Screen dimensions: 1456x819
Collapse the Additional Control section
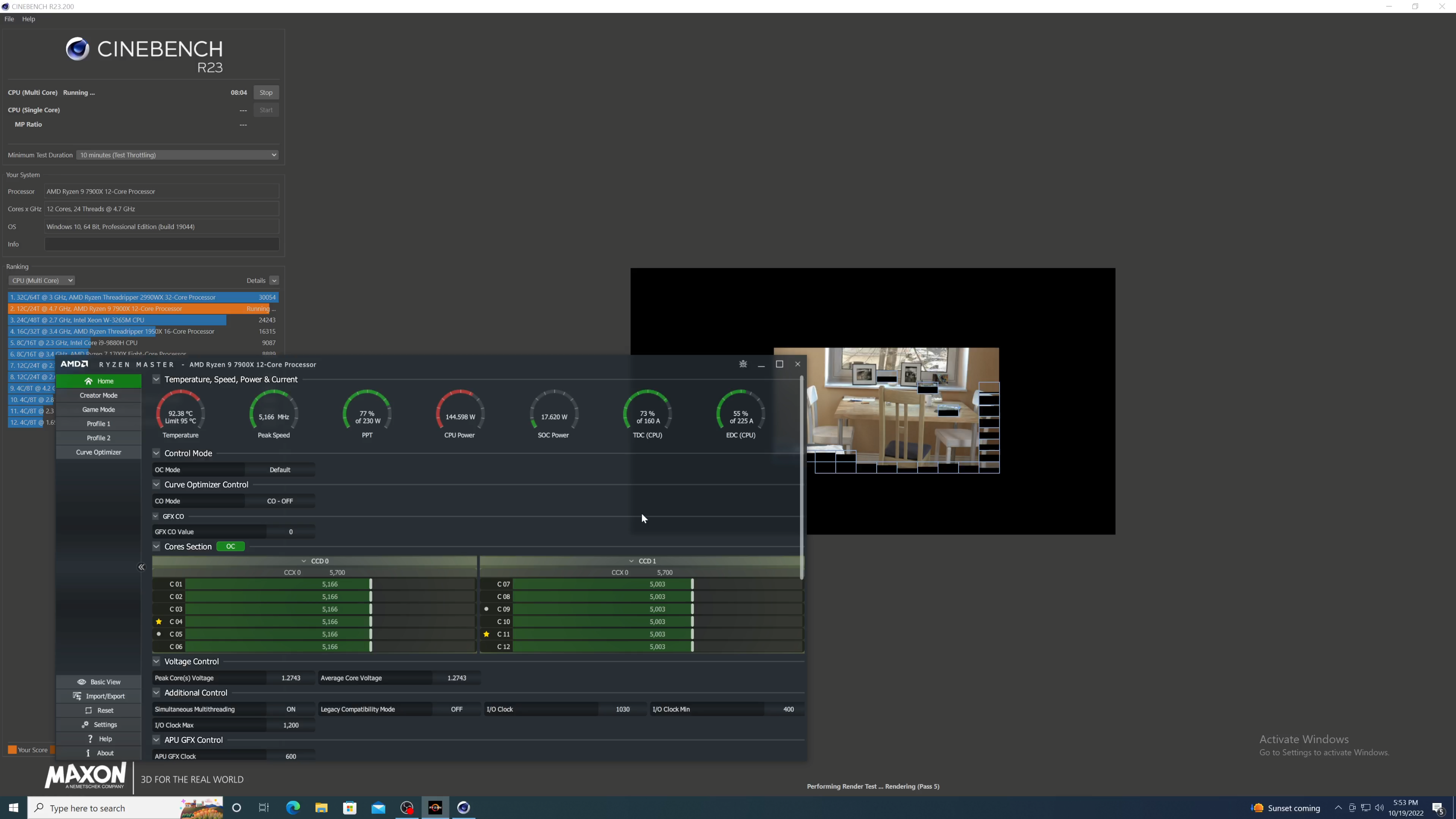tap(156, 693)
